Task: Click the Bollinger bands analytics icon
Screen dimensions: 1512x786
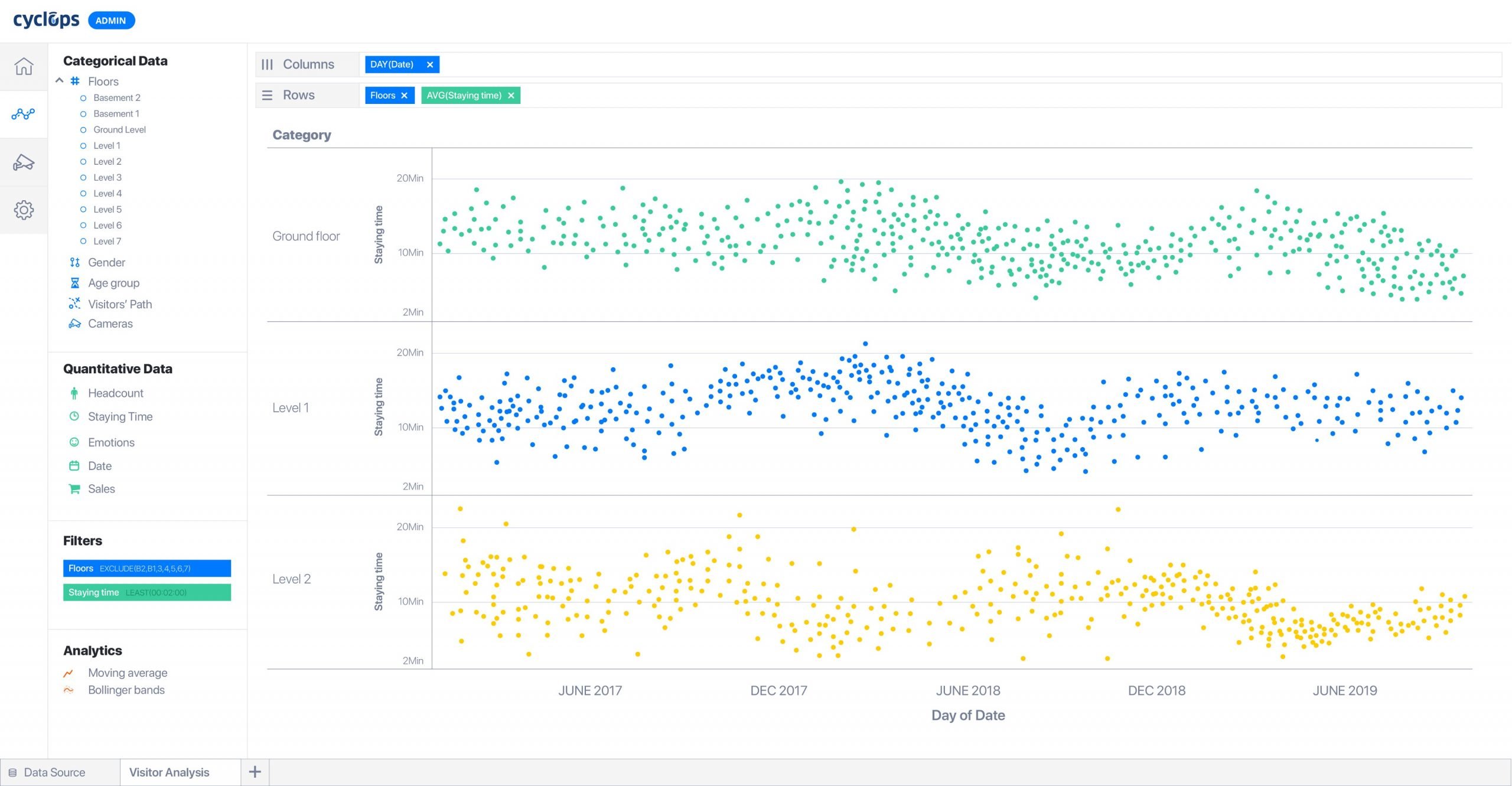Action: tap(69, 690)
